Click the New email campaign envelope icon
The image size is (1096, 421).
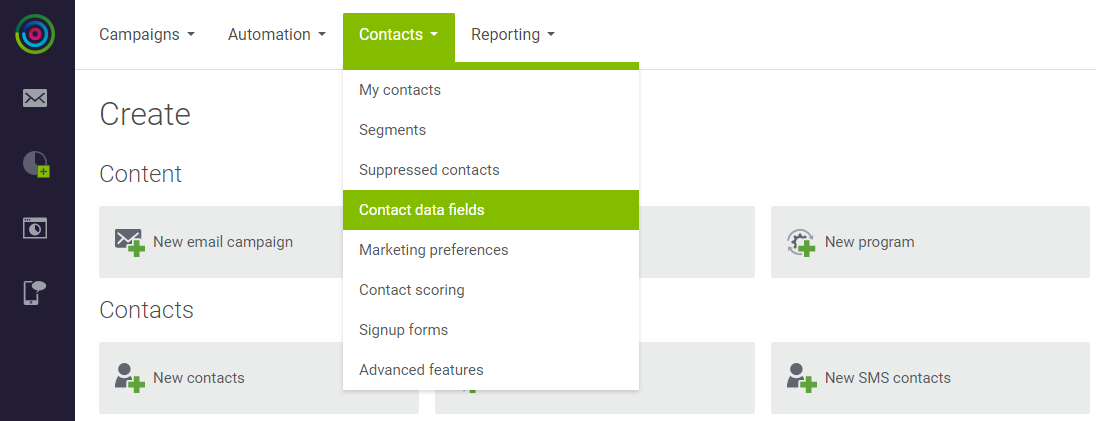pos(130,242)
